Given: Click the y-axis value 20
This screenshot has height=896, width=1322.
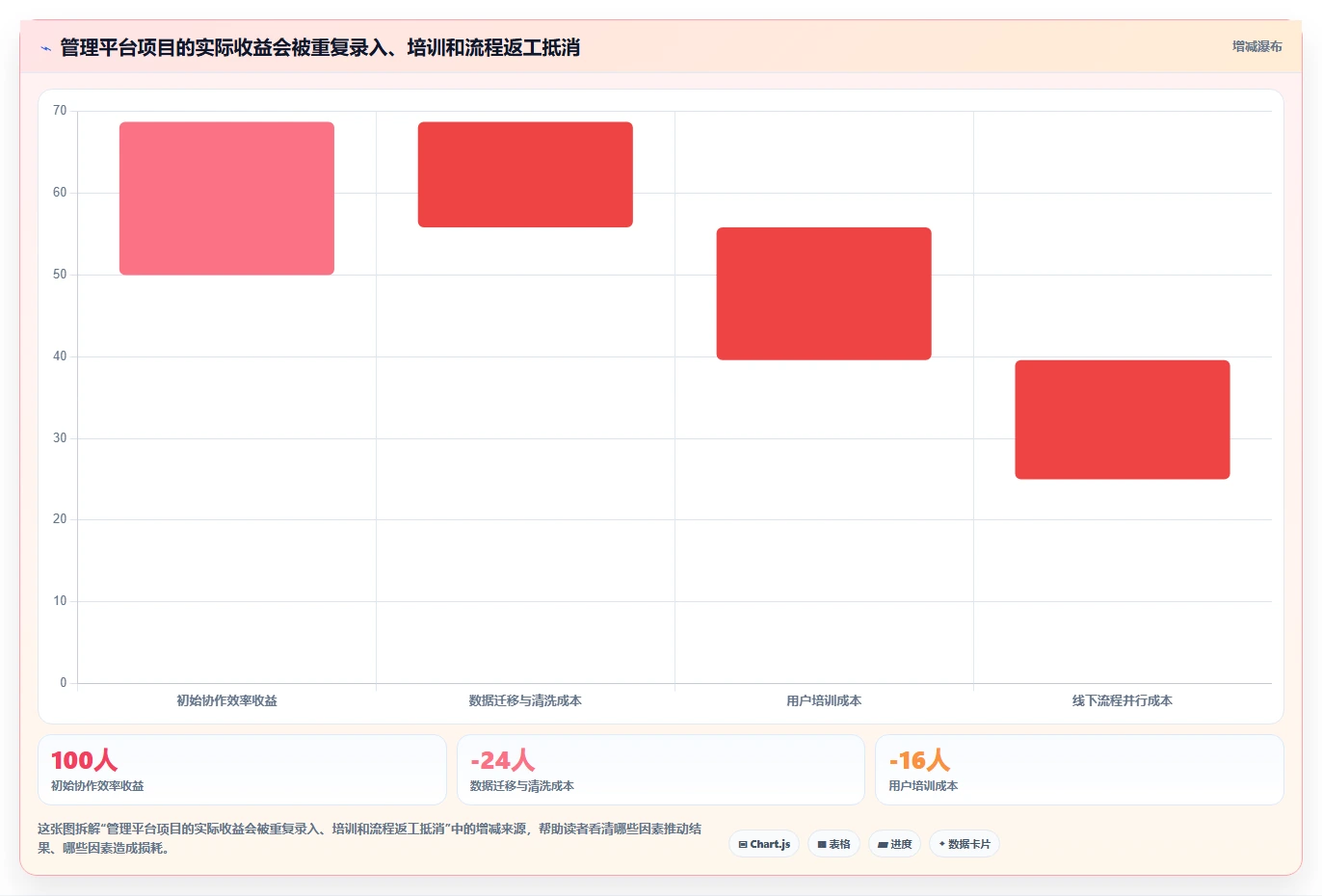Looking at the screenshot, I should coord(60,519).
